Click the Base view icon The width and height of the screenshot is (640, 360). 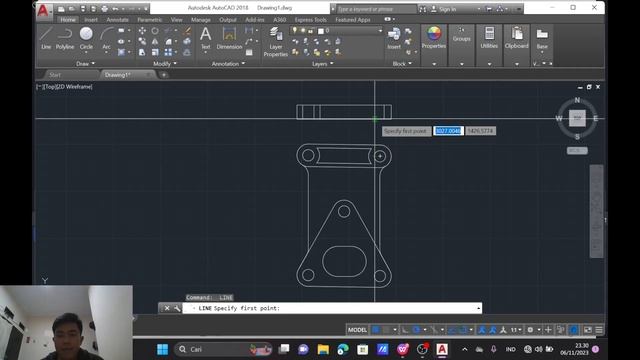(x=542, y=38)
